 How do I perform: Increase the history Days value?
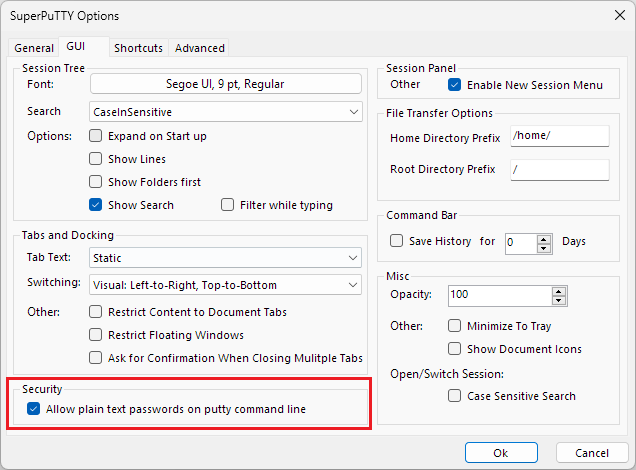[544, 239]
